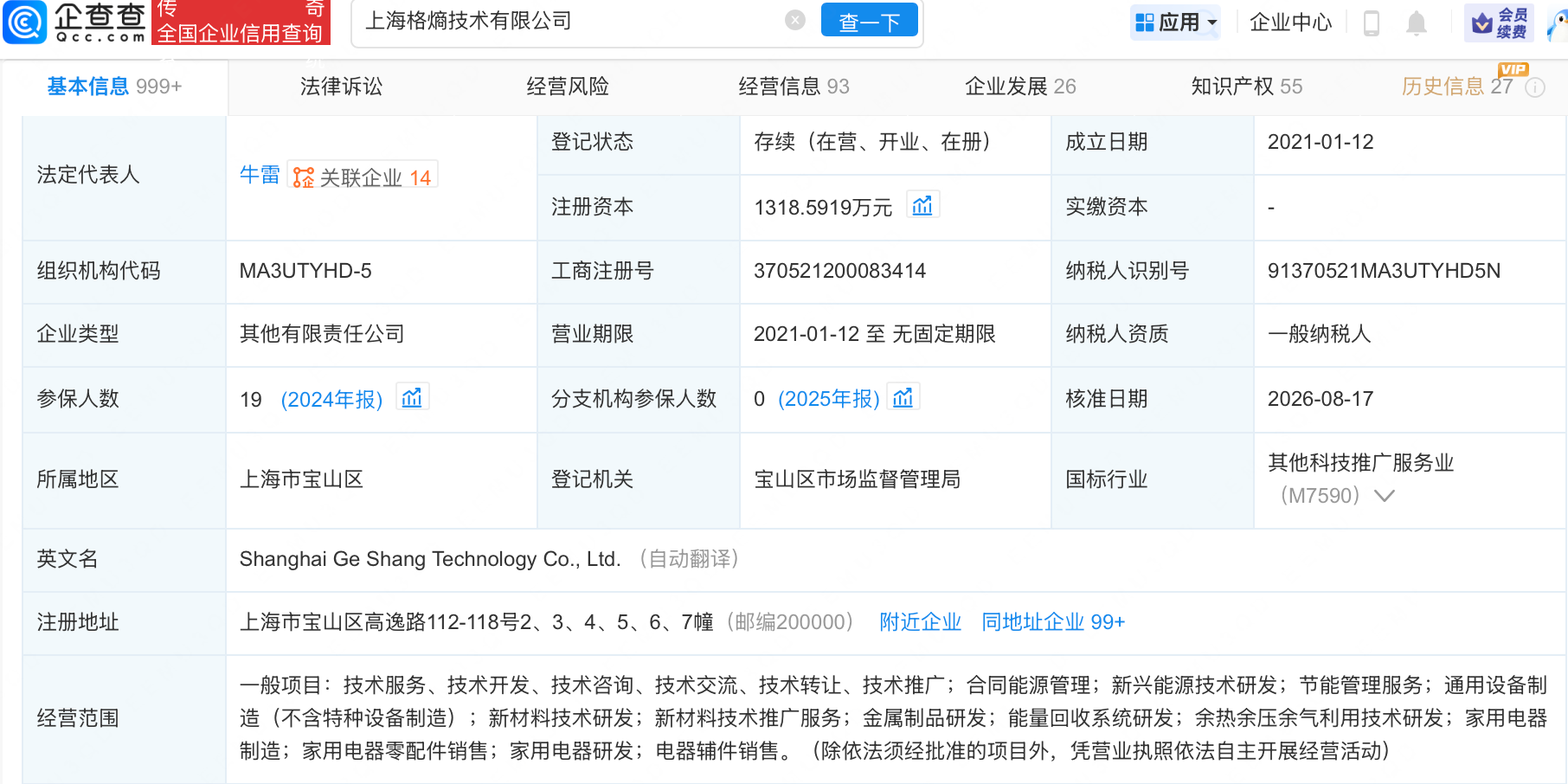Screen dimensions: 1568x784
Task: Click 登记机关 value 宝山区市场监督管理局
Action: 857,479
